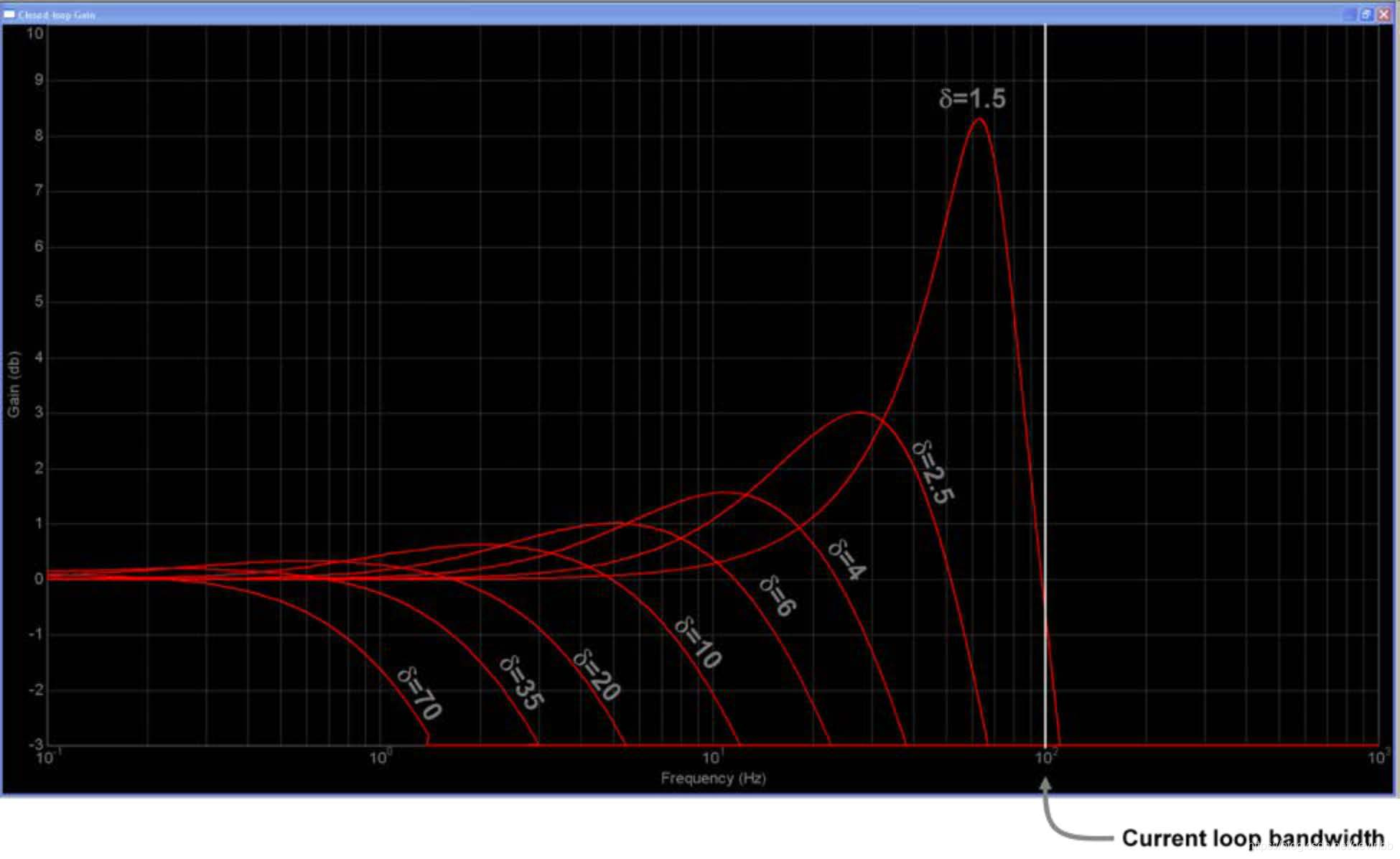Click the y-axis tick value 5

coord(39,301)
